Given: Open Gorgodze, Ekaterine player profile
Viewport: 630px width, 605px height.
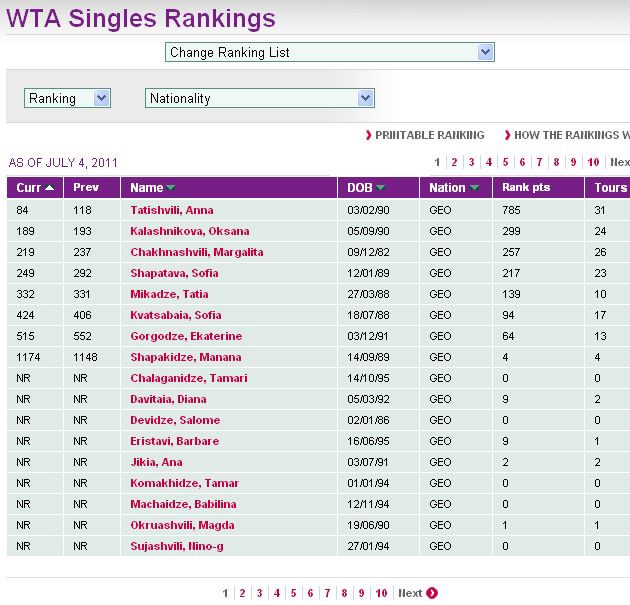Looking at the screenshot, I should [x=186, y=336].
